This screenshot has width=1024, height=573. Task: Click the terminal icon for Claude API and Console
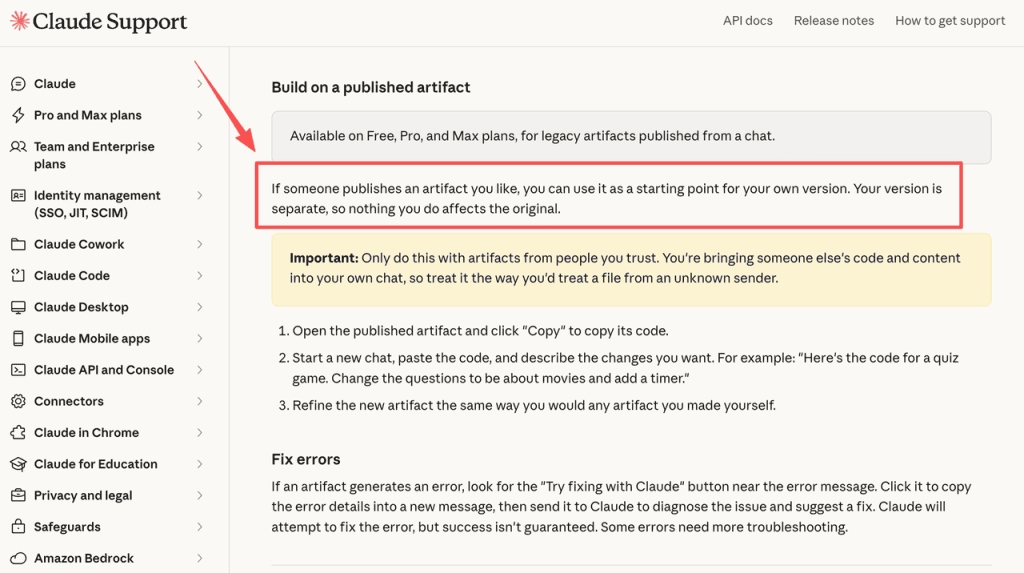(x=18, y=370)
